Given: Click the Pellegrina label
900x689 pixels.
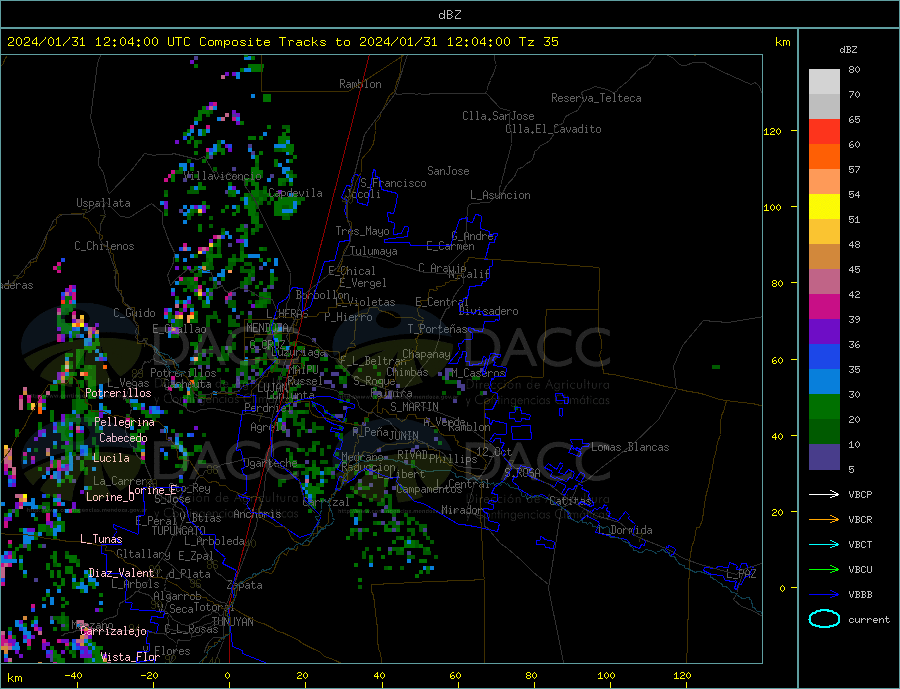Looking at the screenshot, I should point(125,422).
